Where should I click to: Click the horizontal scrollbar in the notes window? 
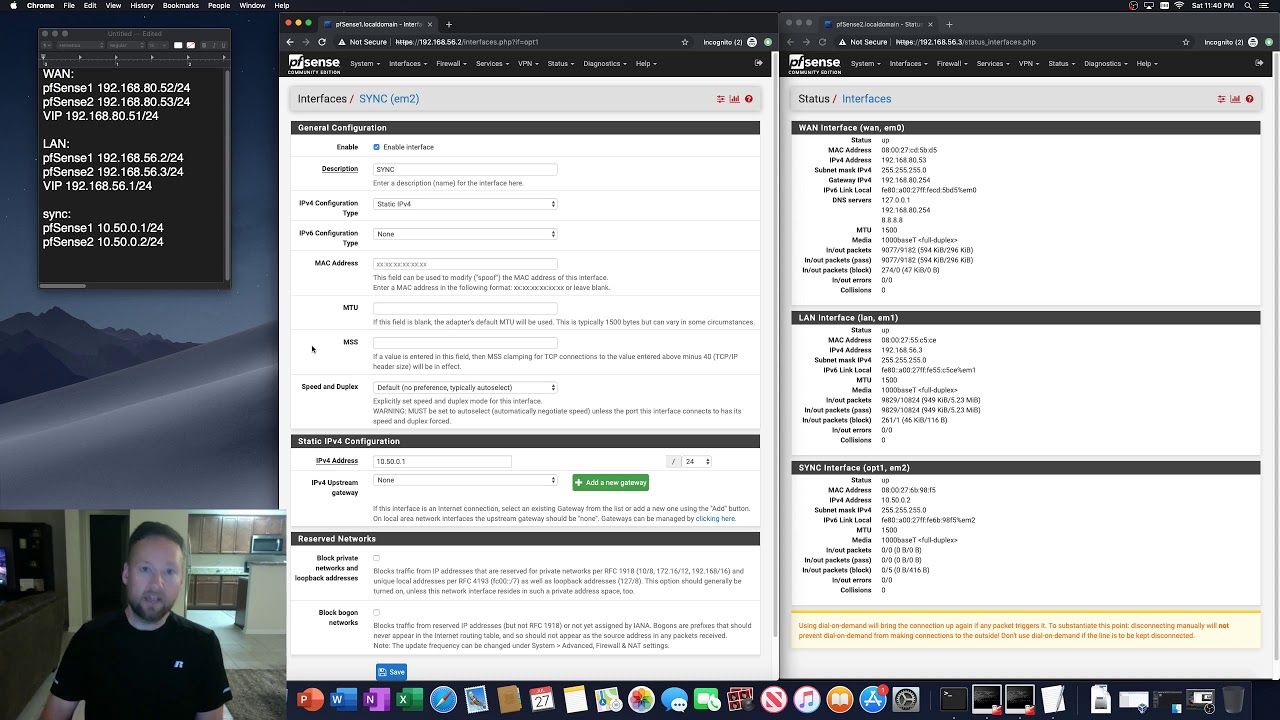tap(63, 285)
